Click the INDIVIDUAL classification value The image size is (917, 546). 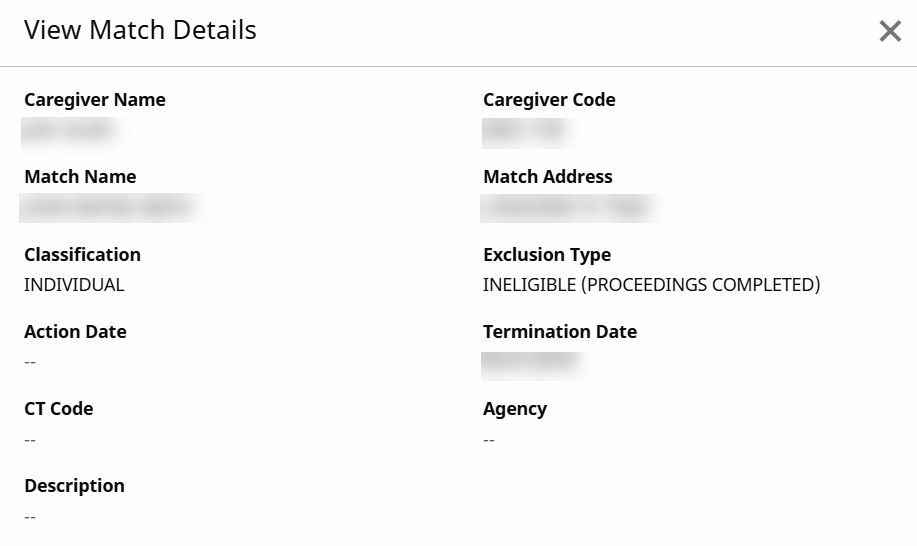74,285
